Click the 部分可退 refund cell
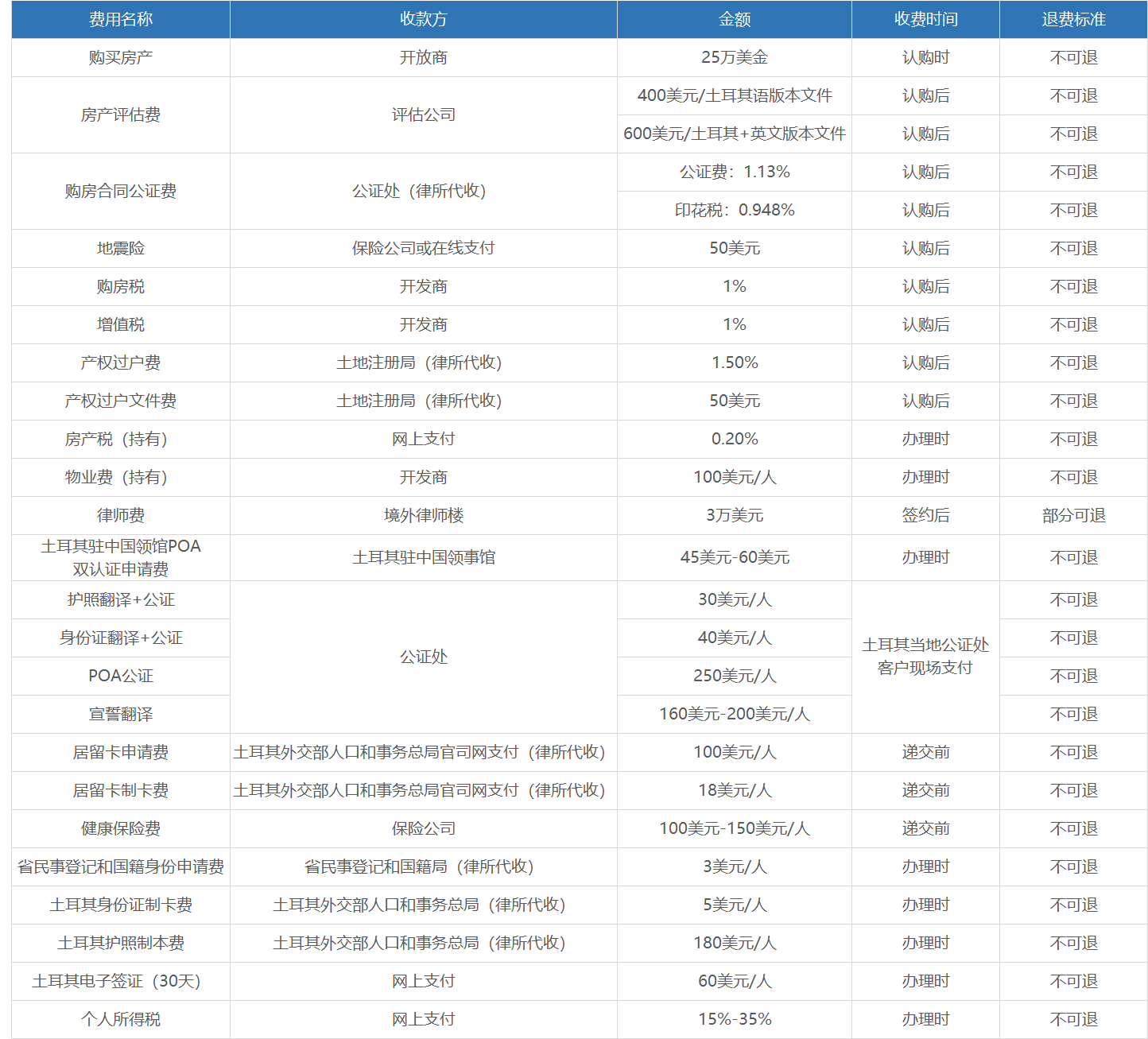Viewport: 1148px width, 1039px height. [1073, 515]
